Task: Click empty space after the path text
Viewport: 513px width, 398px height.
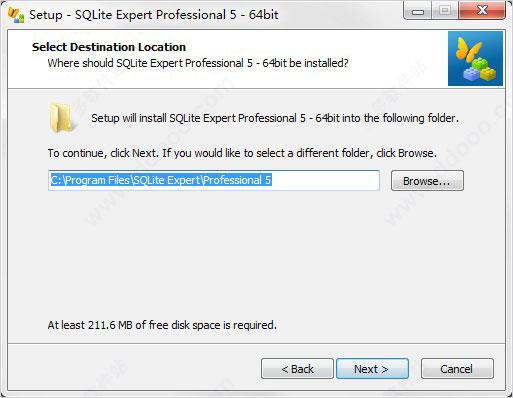Action: coord(325,180)
